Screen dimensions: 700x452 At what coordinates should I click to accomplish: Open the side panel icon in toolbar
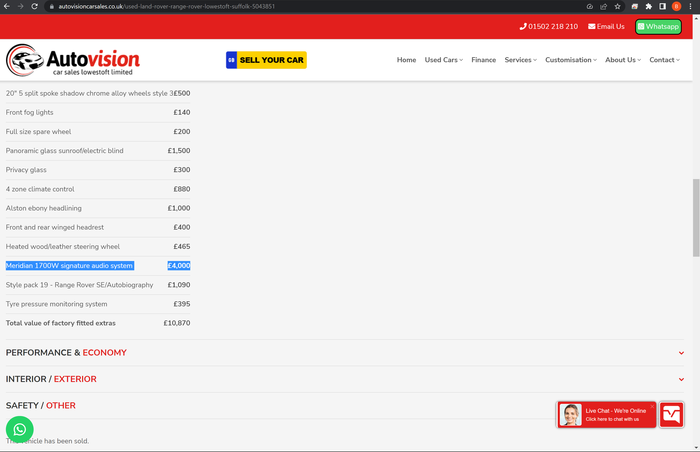[662, 6]
